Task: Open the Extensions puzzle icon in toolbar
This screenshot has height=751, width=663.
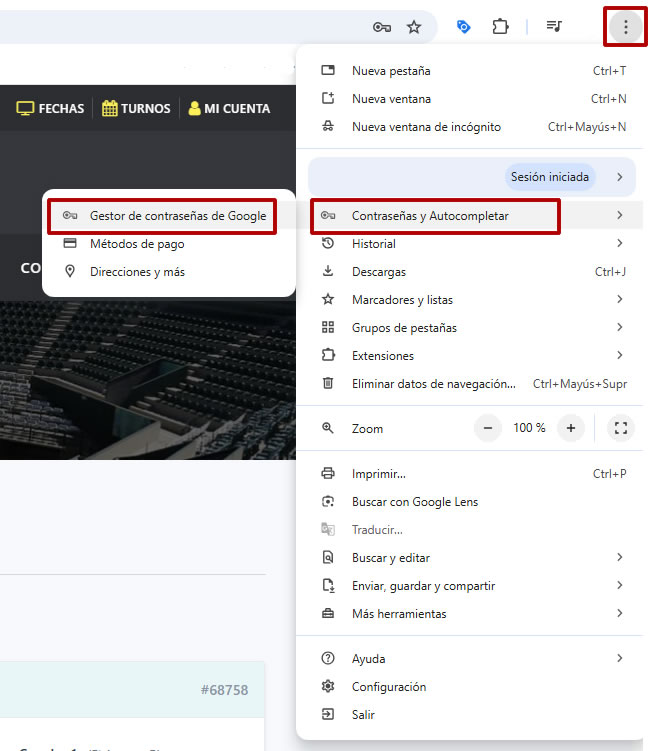Action: (500, 27)
